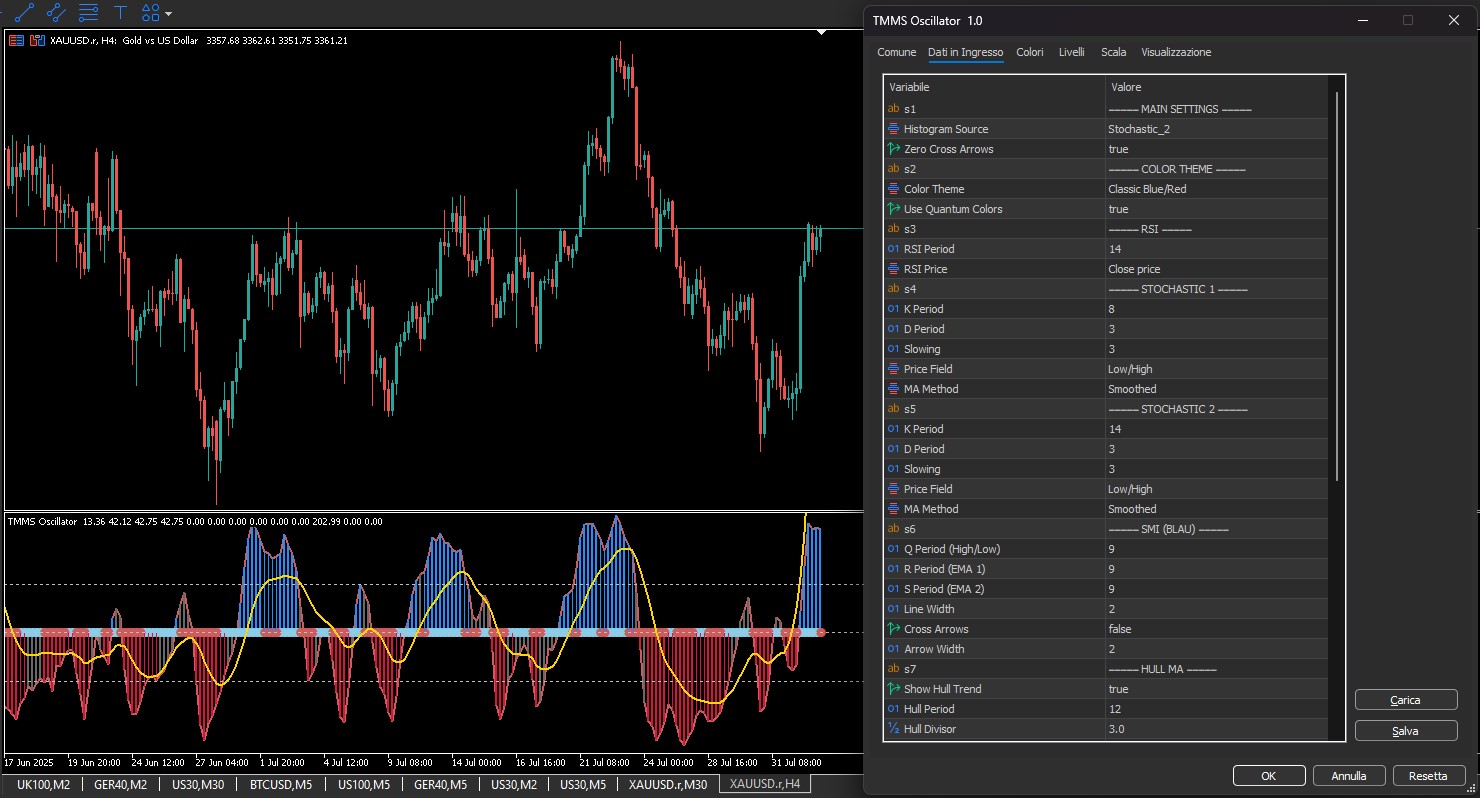Select the Text label tool

[120, 13]
